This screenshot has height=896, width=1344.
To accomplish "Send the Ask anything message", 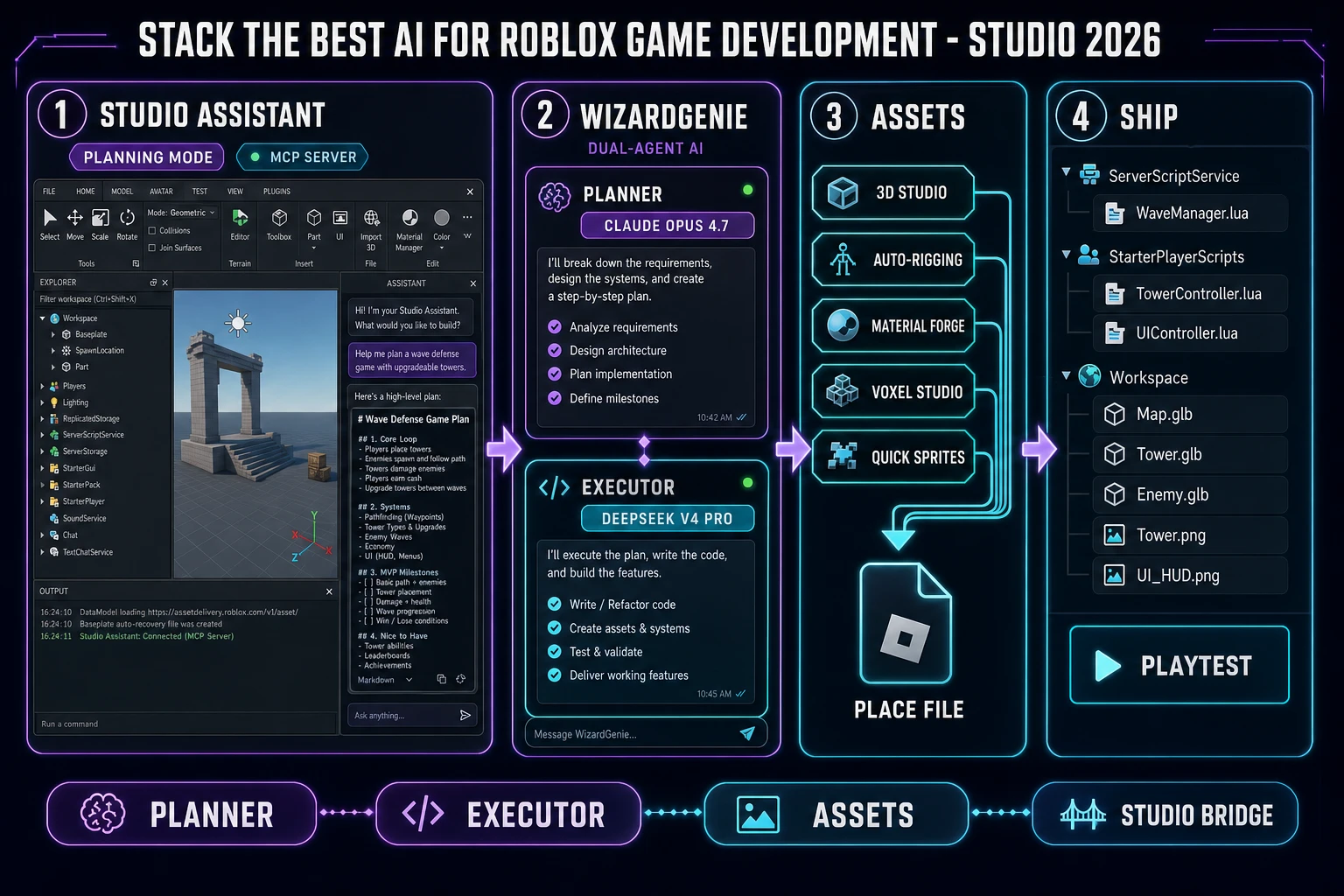I will [x=465, y=715].
